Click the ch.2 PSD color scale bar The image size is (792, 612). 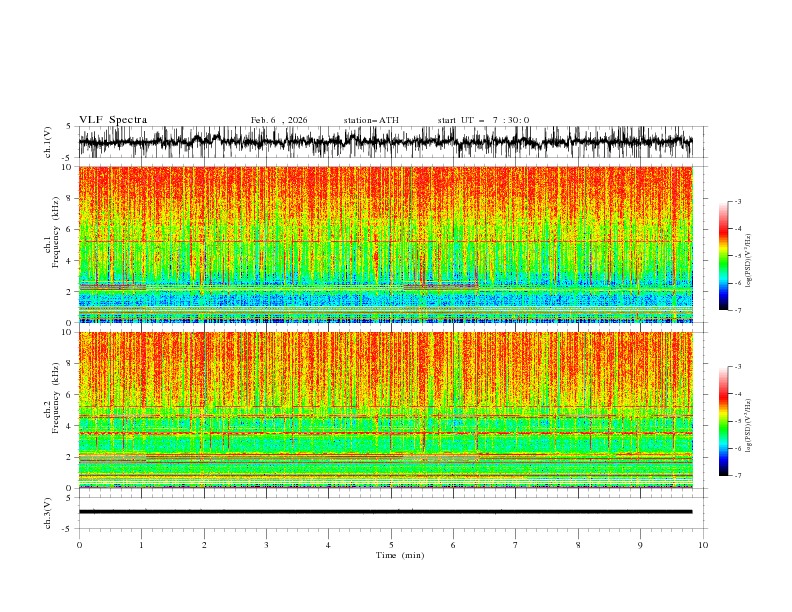[724, 421]
